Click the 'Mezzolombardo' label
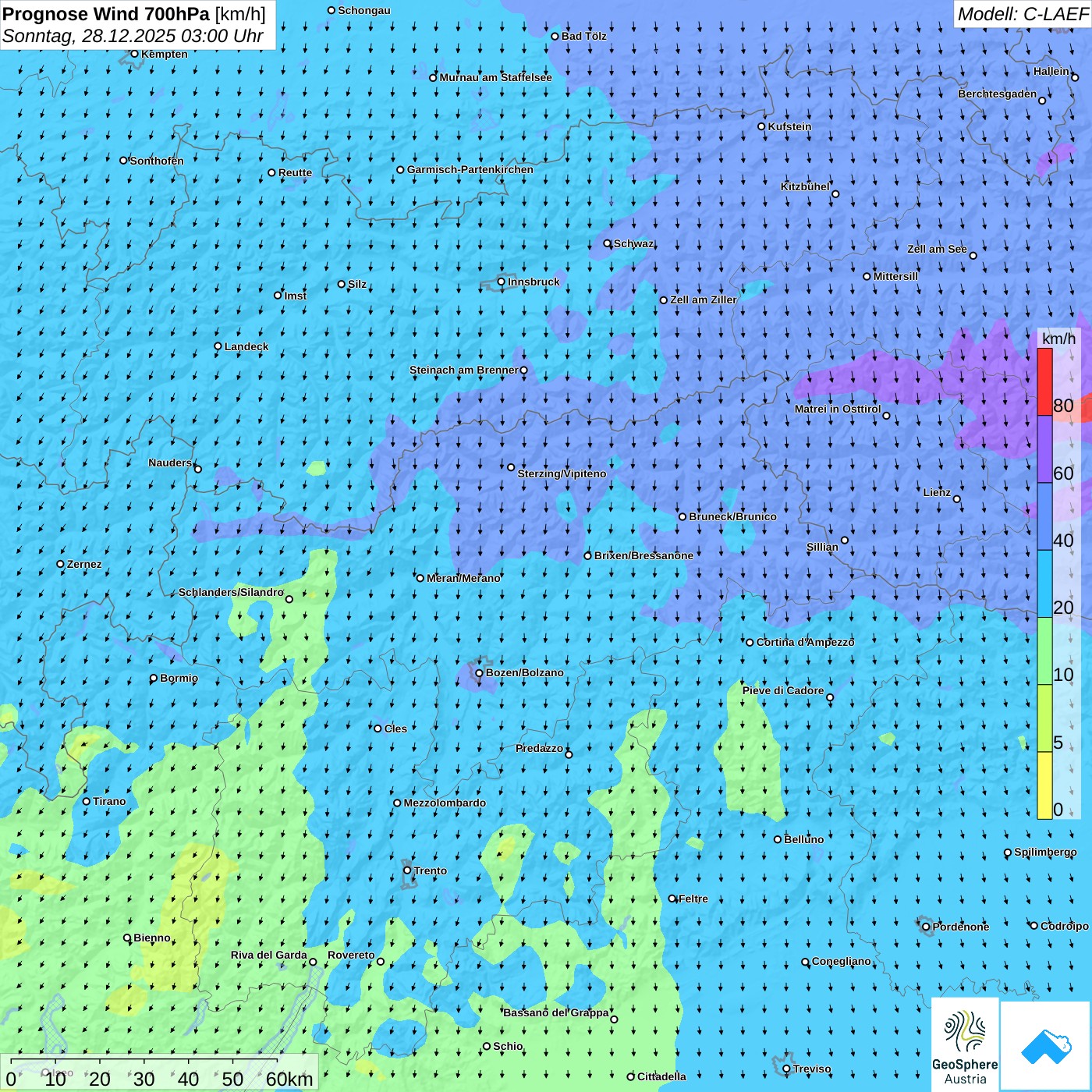 pos(445,803)
